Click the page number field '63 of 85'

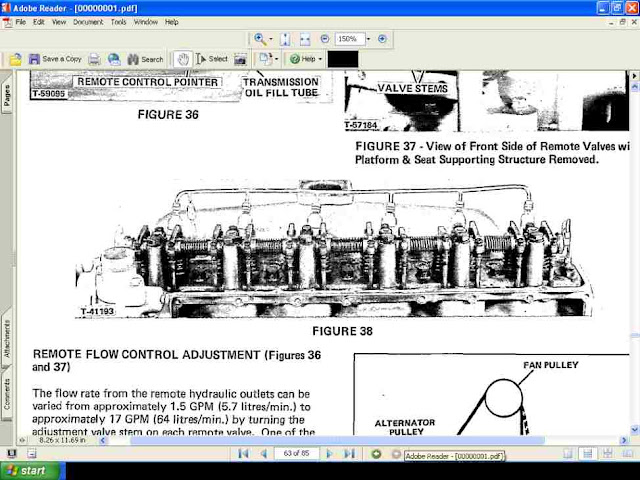[298, 454]
